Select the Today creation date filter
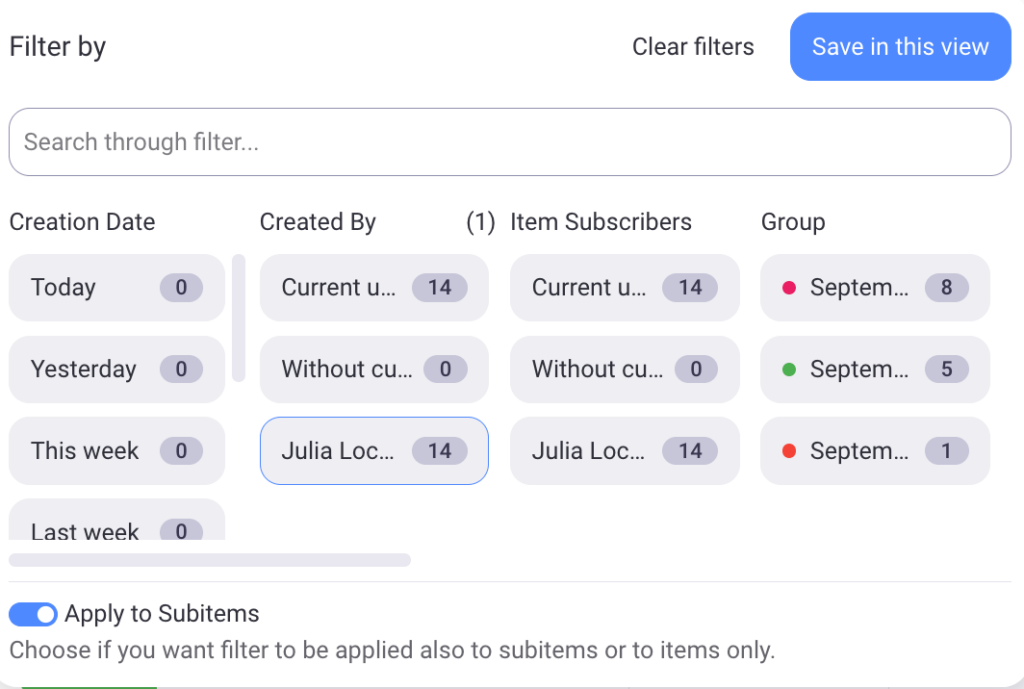 tap(116, 288)
